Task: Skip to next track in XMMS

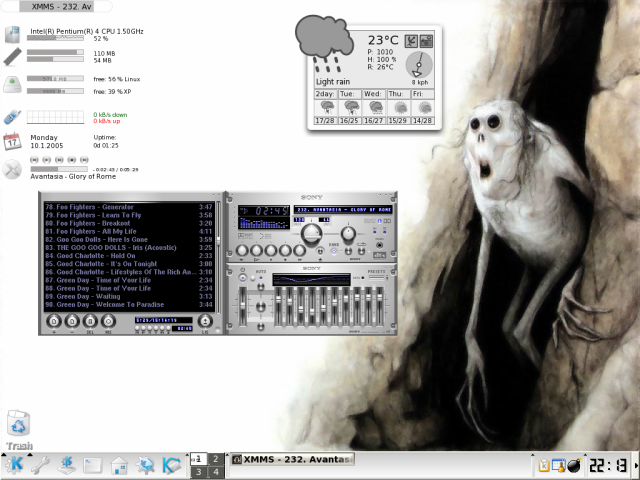Action: pos(299,250)
